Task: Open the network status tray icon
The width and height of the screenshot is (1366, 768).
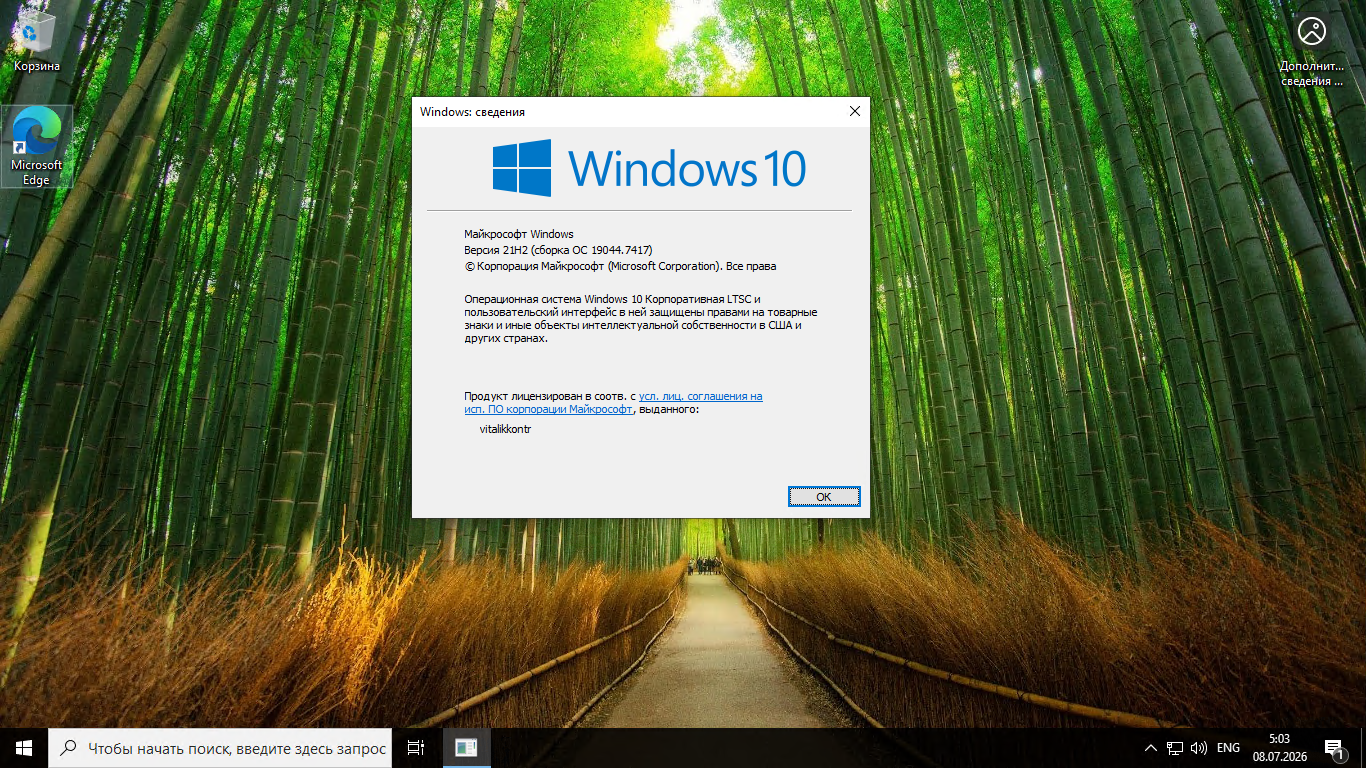Action: click(1175, 748)
